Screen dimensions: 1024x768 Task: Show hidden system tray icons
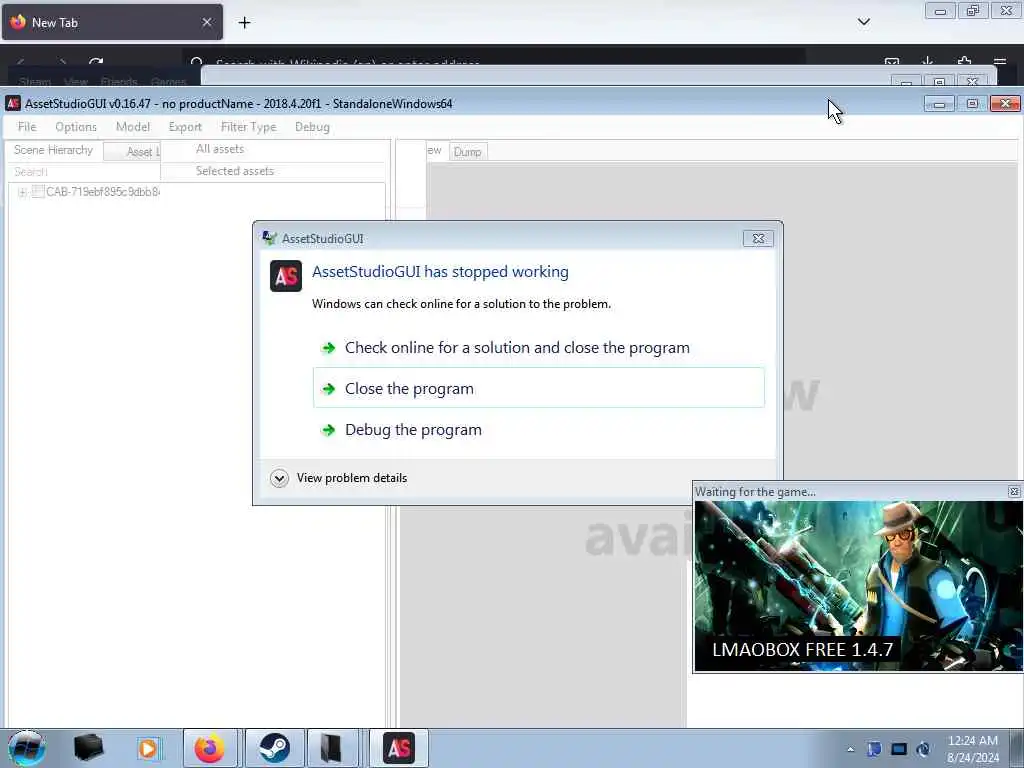click(x=850, y=749)
